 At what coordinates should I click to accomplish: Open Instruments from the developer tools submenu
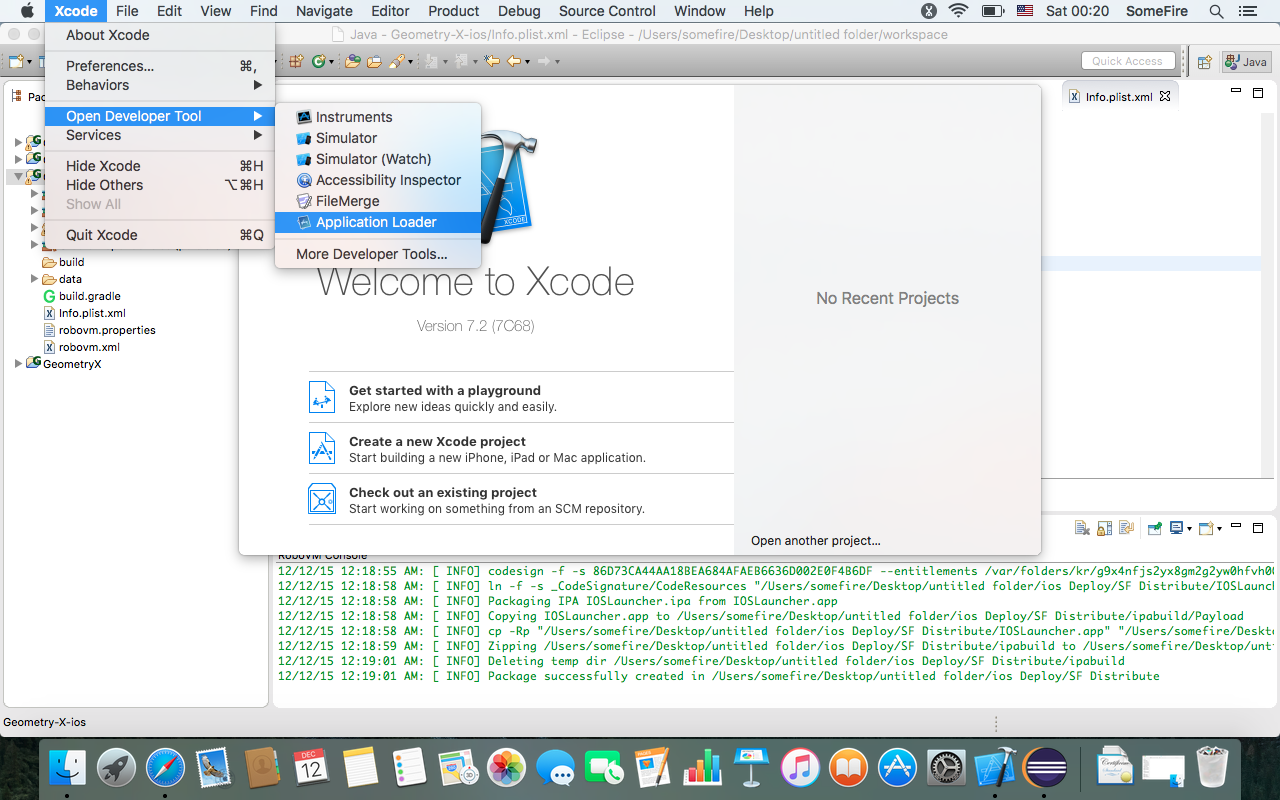click(x=378, y=117)
